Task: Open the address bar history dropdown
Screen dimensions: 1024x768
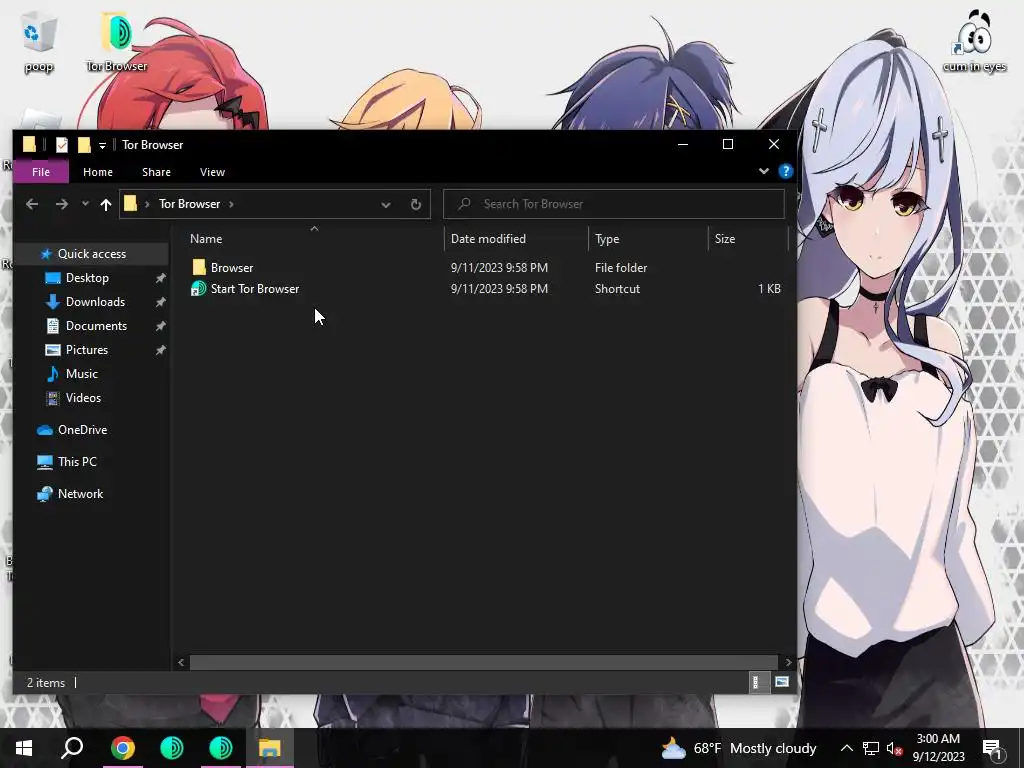Action: [386, 204]
